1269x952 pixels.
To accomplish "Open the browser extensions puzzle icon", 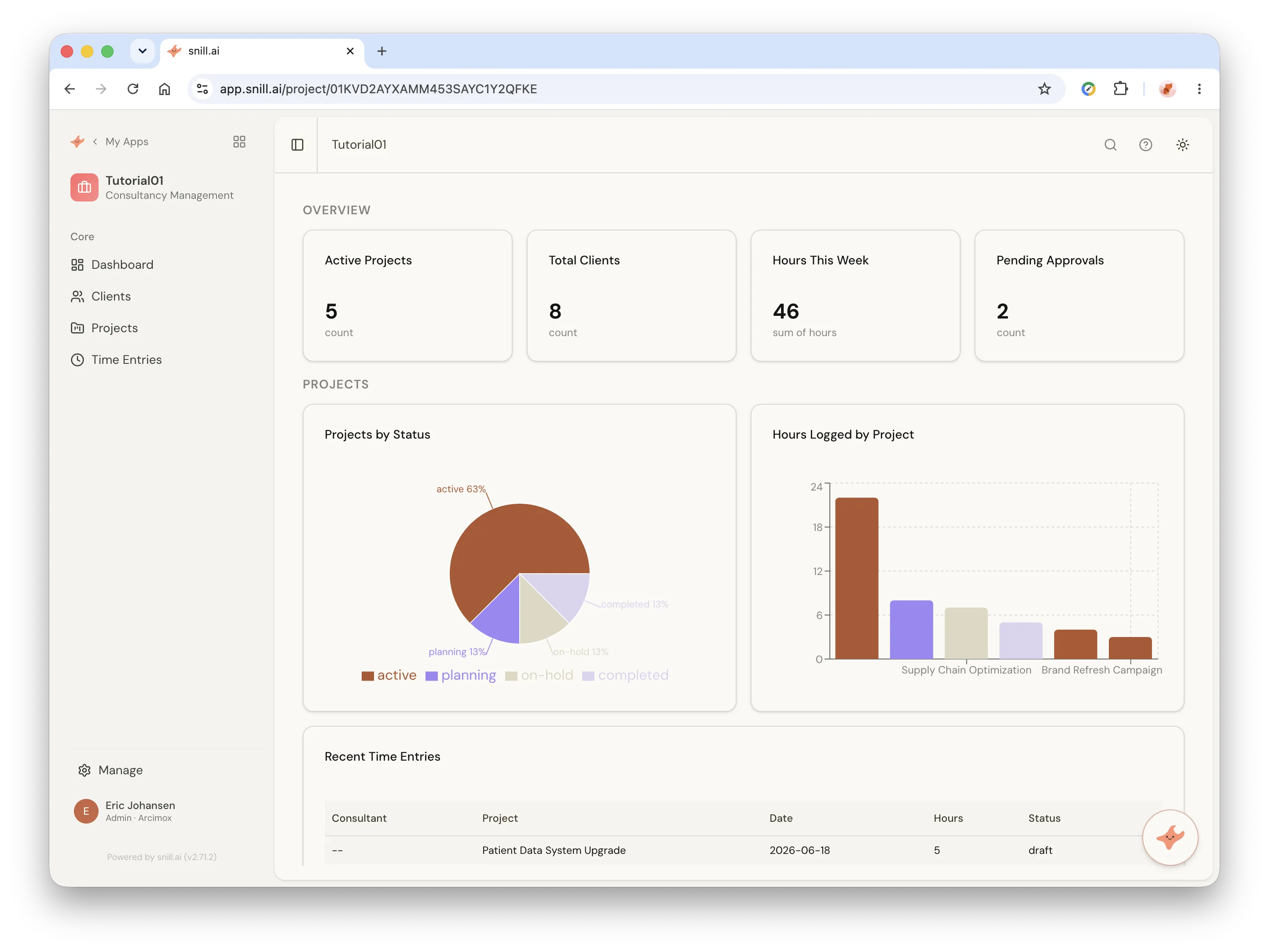I will [1120, 89].
